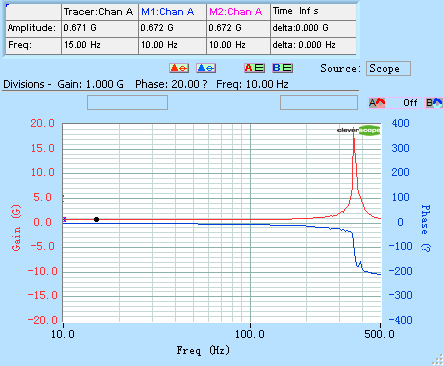Click the Amplitude: row label
444x366 pixels.
(32, 28)
